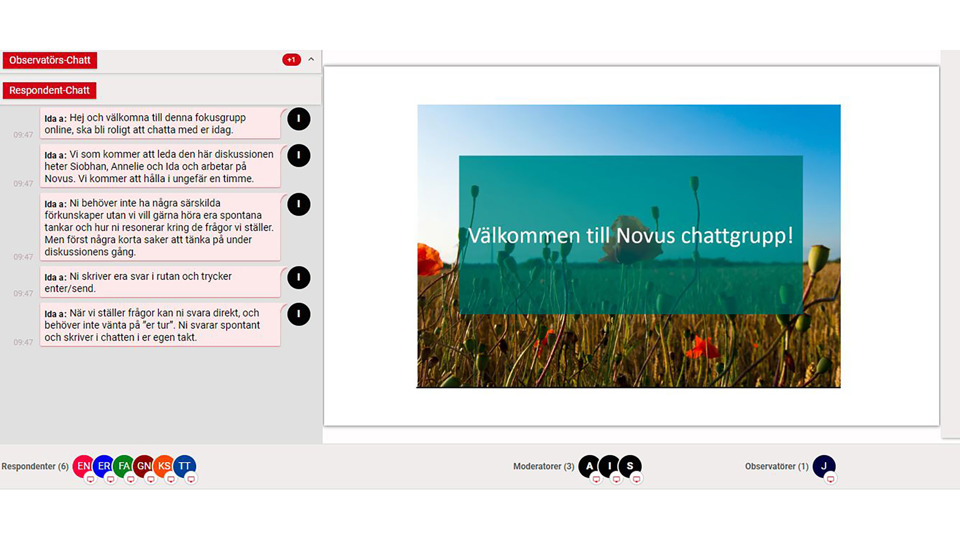Click the welcome slide poppy field image
Viewport: 960px width, 540px height.
[629, 246]
